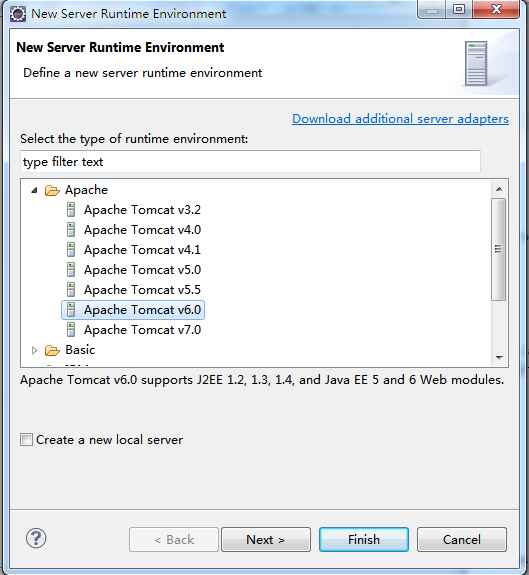This screenshot has width=529, height=575.
Task: Click the runtime list scroll down arrow
Action: (499, 357)
